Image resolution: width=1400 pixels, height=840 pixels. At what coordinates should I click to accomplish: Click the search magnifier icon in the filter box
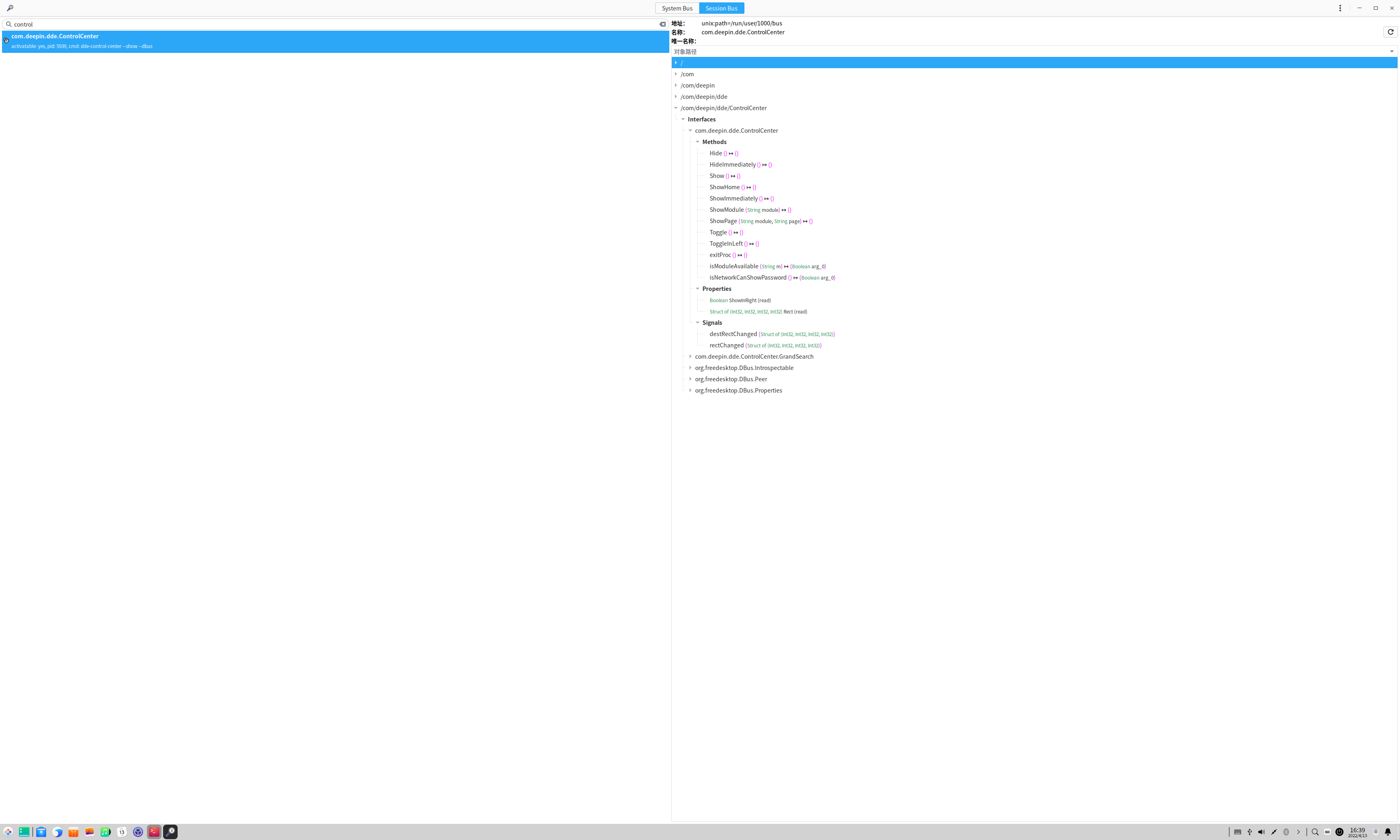(x=8, y=24)
